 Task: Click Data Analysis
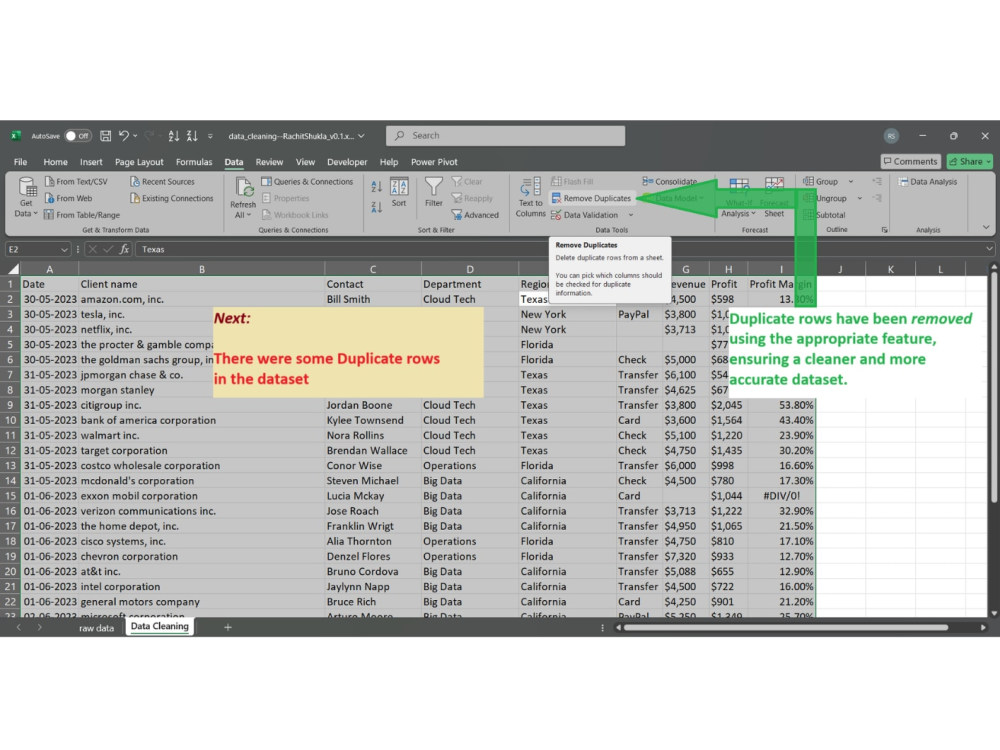tap(928, 182)
